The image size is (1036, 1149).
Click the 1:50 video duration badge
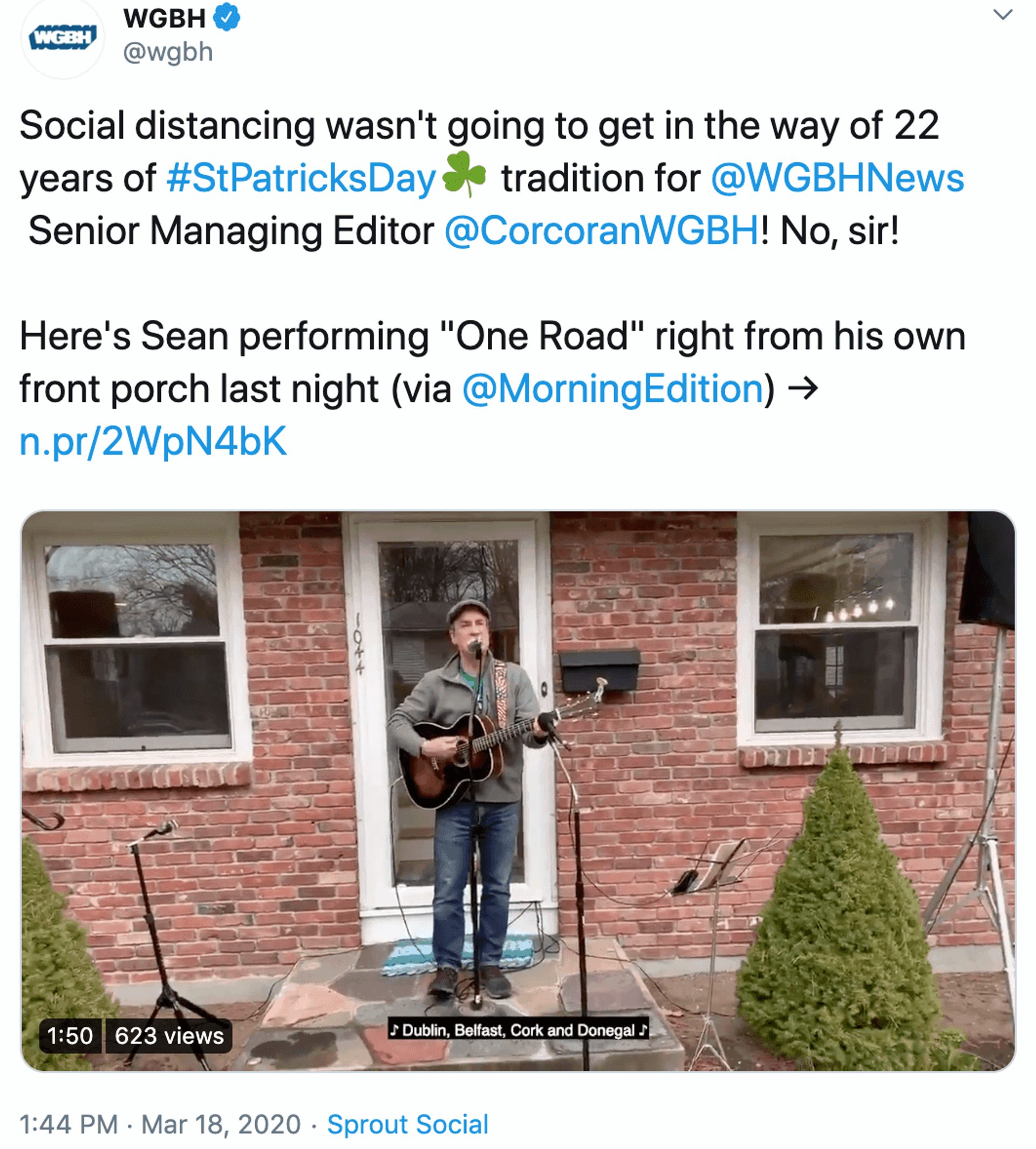point(70,1036)
